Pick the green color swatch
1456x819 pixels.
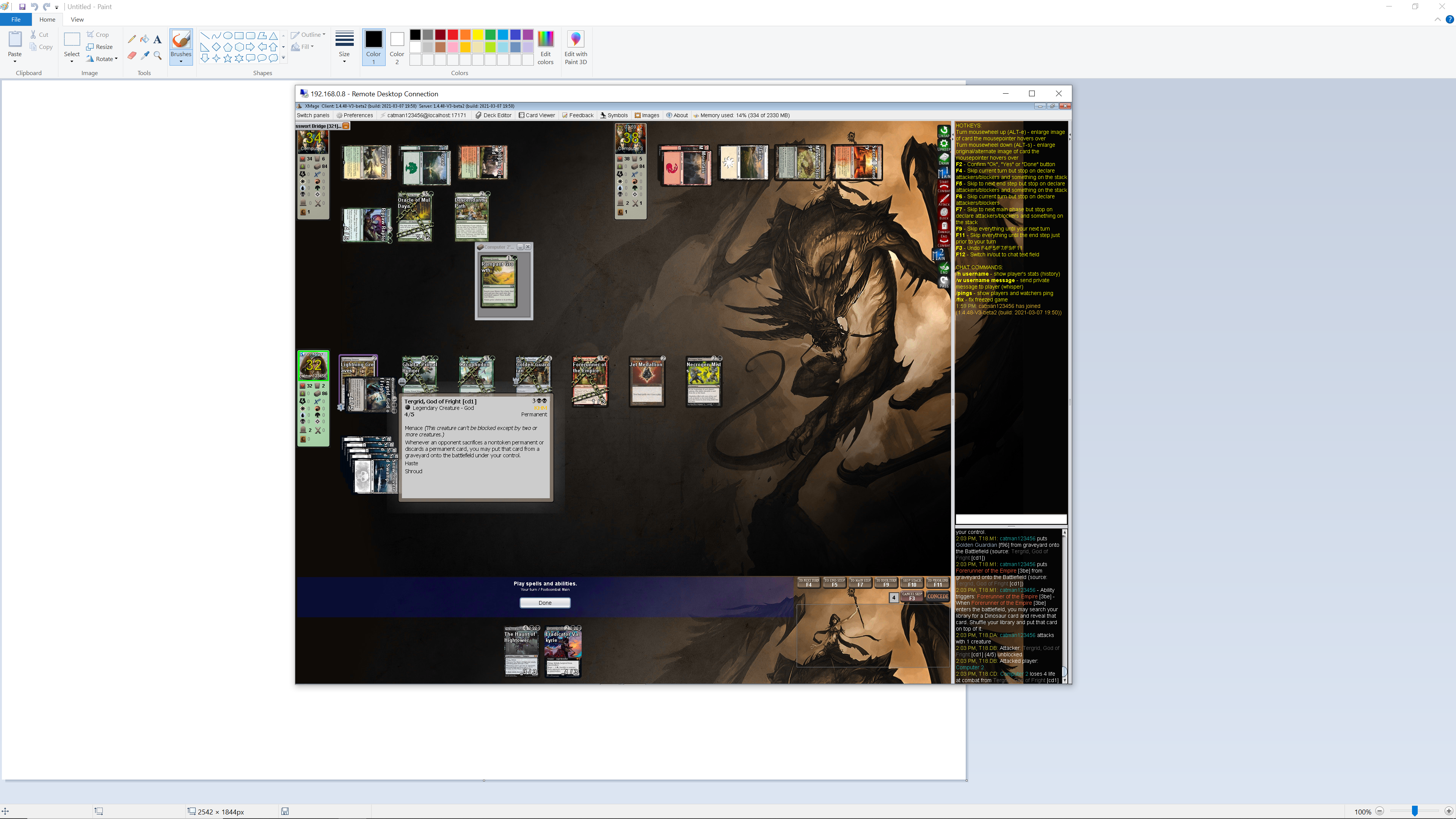tap(490, 35)
